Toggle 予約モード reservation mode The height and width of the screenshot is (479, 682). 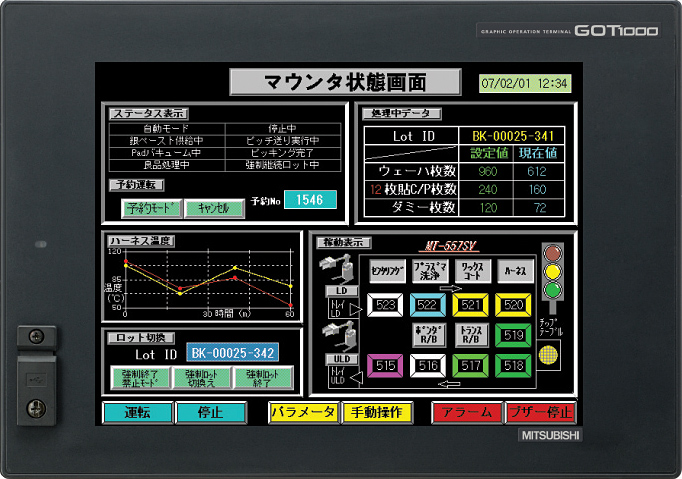pyautogui.click(x=145, y=208)
